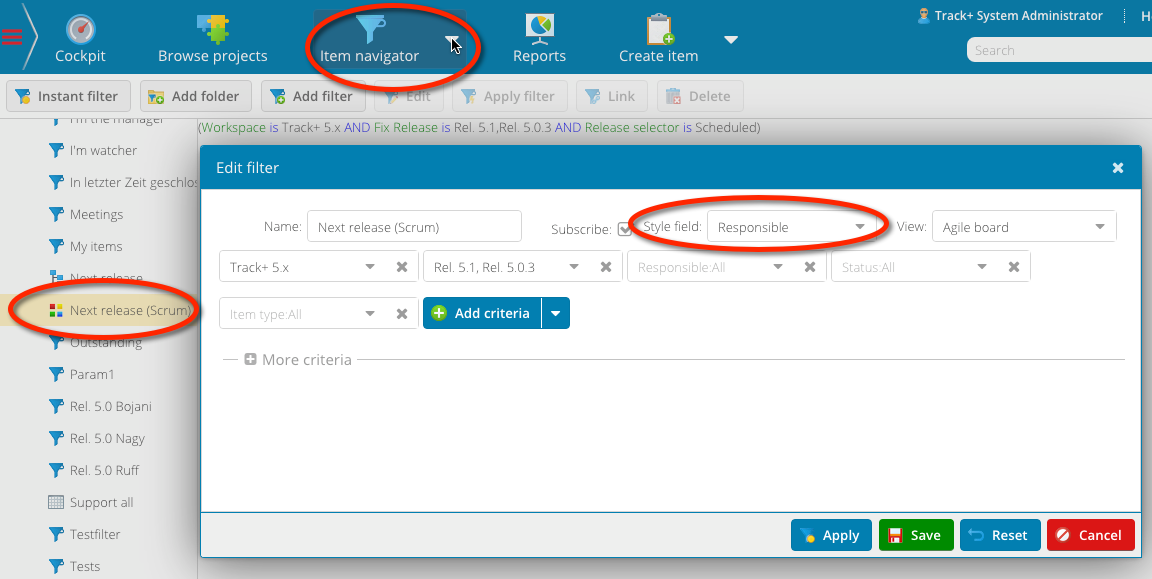Screen dimensions: 1152x579
Task: Clear the Track+ 5.x workspace criterion
Action: click(x=402, y=267)
